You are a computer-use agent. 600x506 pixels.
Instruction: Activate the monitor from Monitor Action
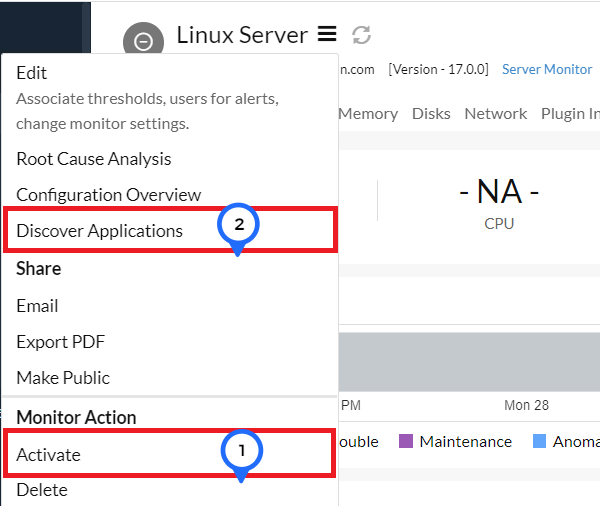click(48, 455)
